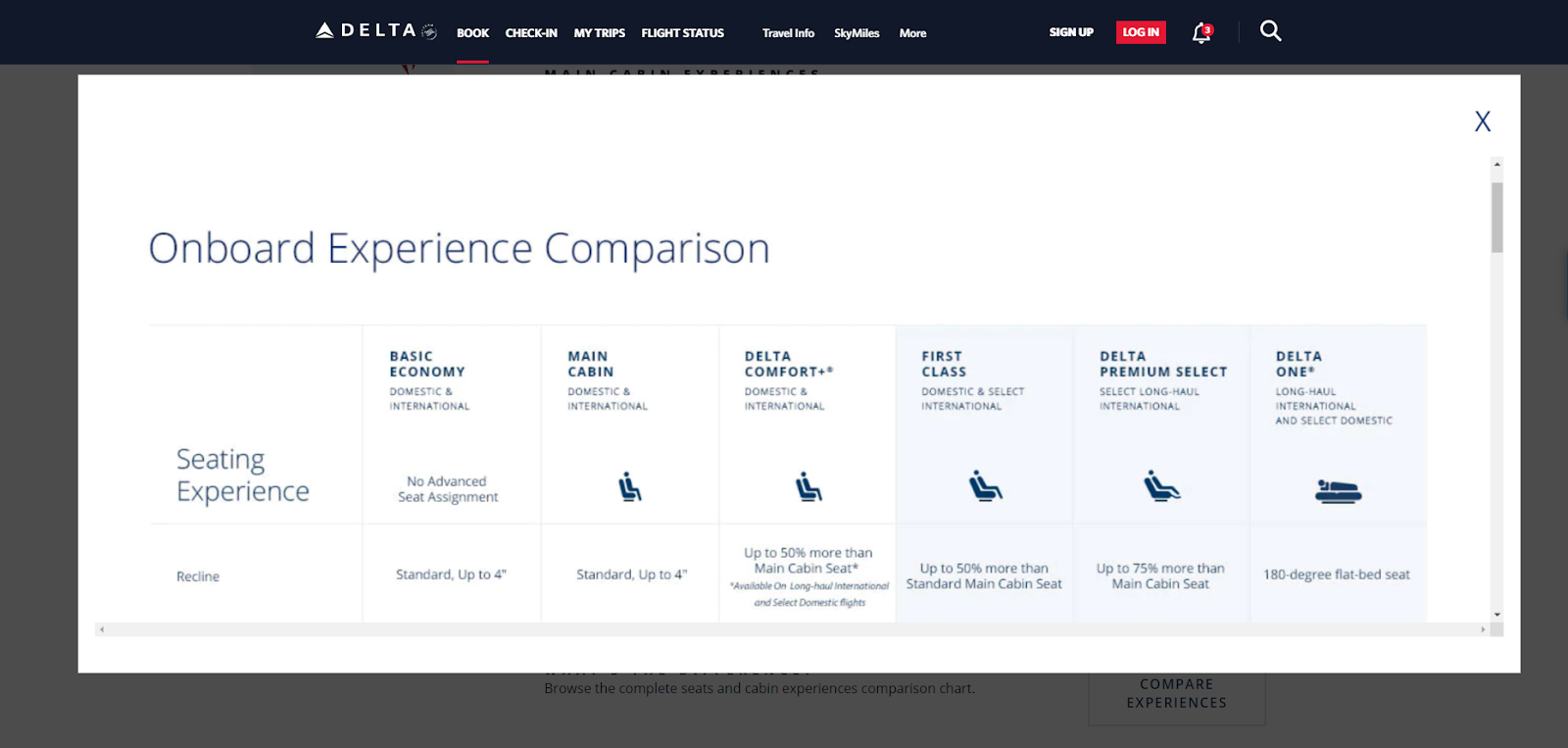Click the Comfort+ availability footnote text

tap(809, 594)
